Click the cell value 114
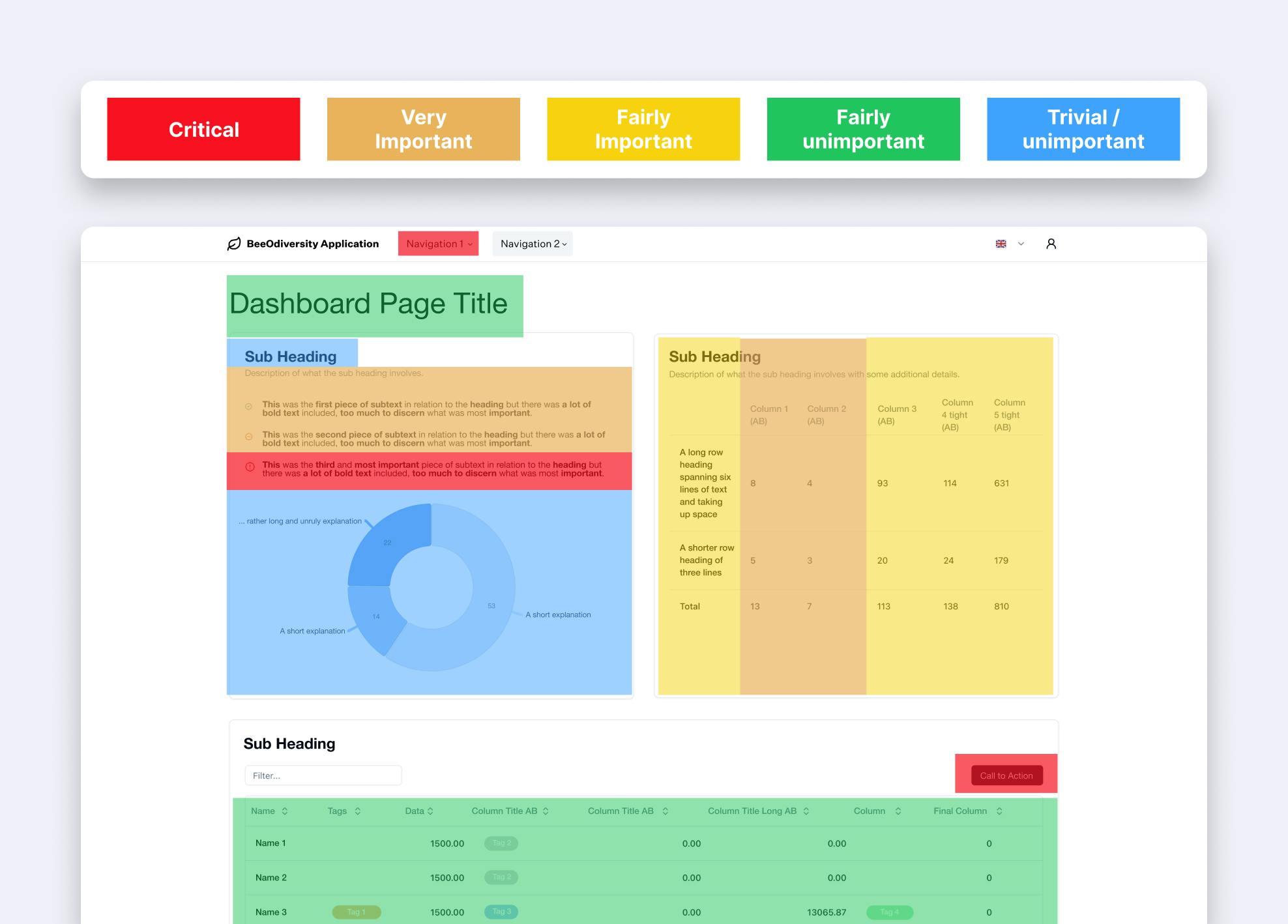This screenshot has width=1288, height=924. point(950,483)
